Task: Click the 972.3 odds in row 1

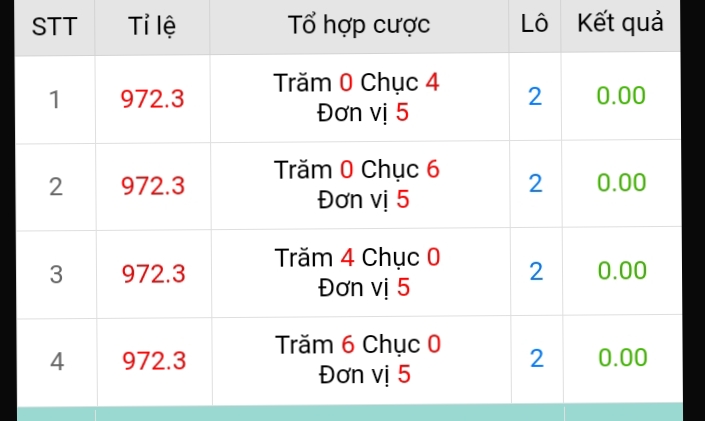Action: 152,99
